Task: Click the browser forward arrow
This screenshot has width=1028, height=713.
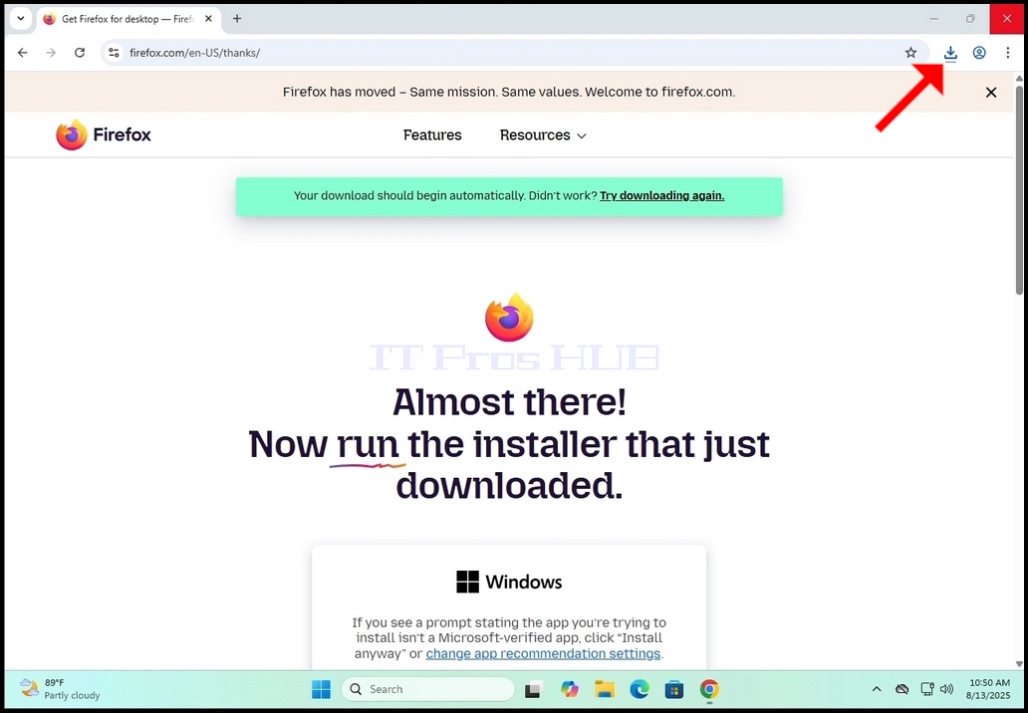Action: pos(51,53)
